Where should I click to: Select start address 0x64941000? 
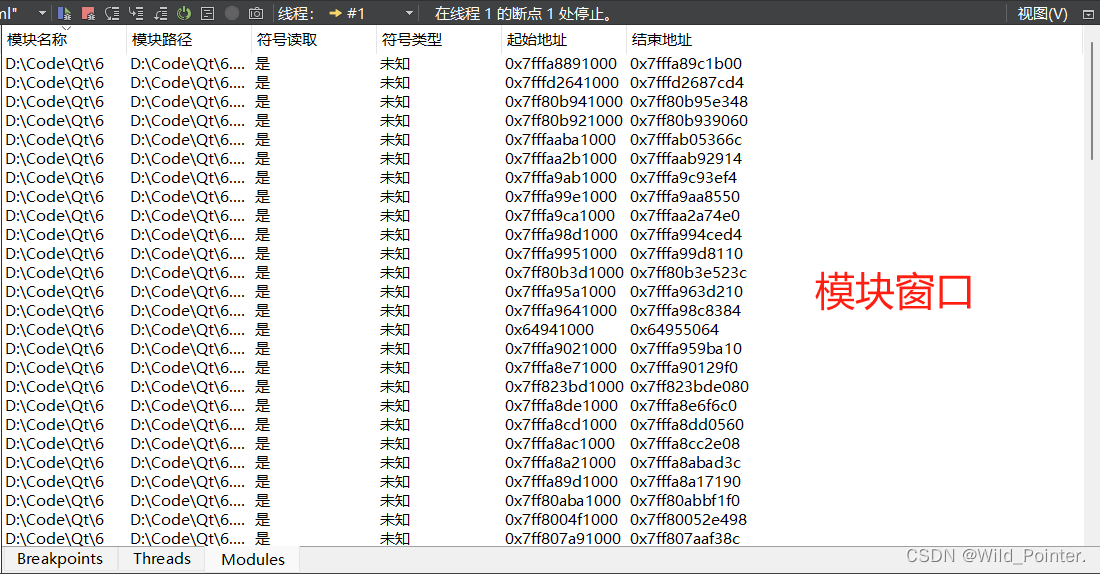coord(549,329)
